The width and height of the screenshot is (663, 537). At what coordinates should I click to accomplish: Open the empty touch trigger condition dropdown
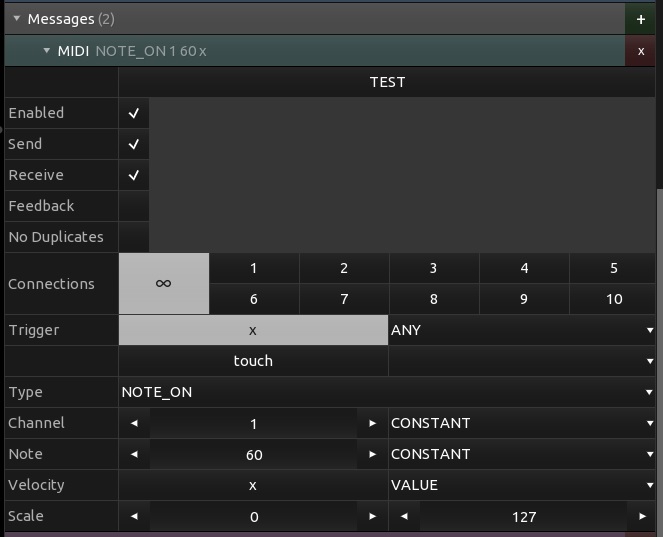tap(522, 361)
